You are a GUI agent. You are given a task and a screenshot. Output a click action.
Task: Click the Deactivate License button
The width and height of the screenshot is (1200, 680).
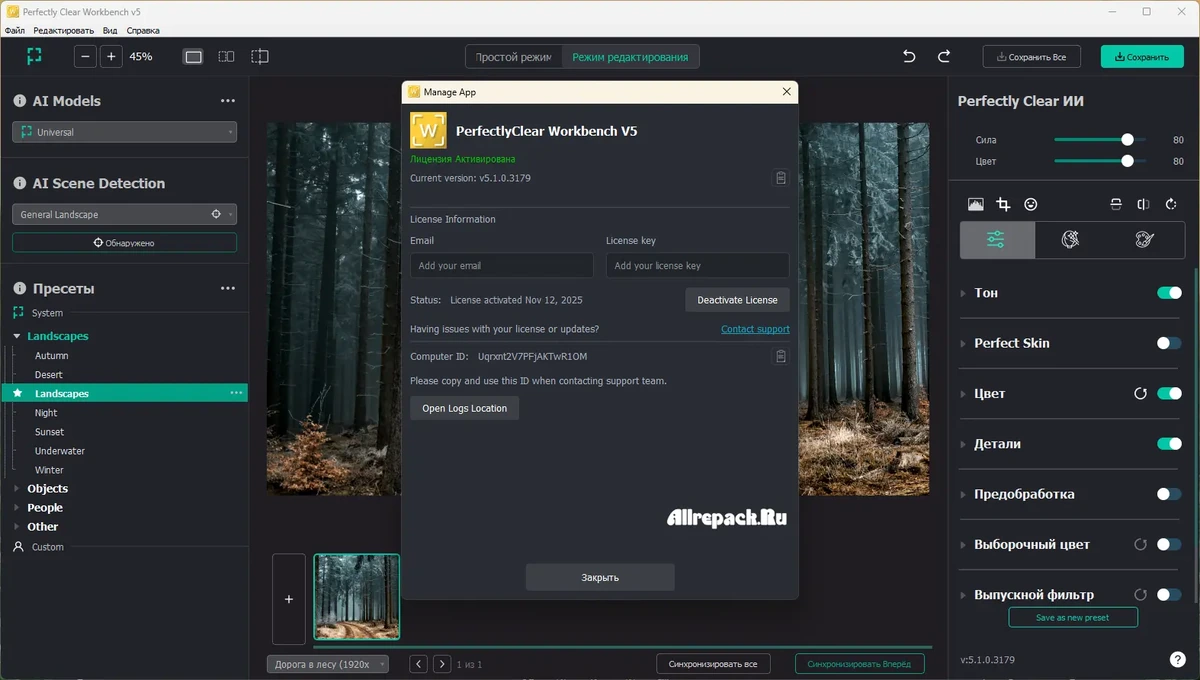[737, 300]
